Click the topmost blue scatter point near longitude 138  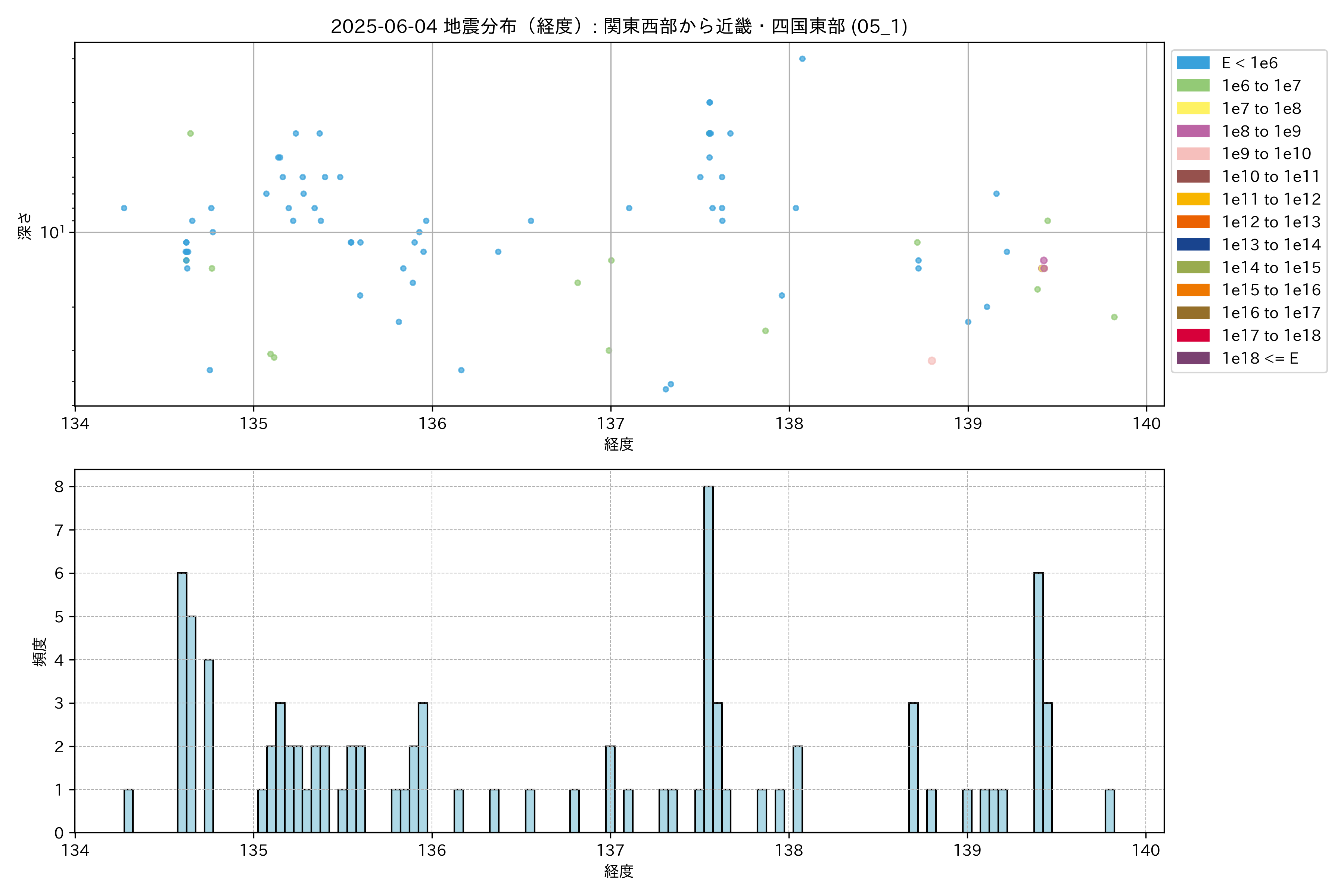pos(802,59)
